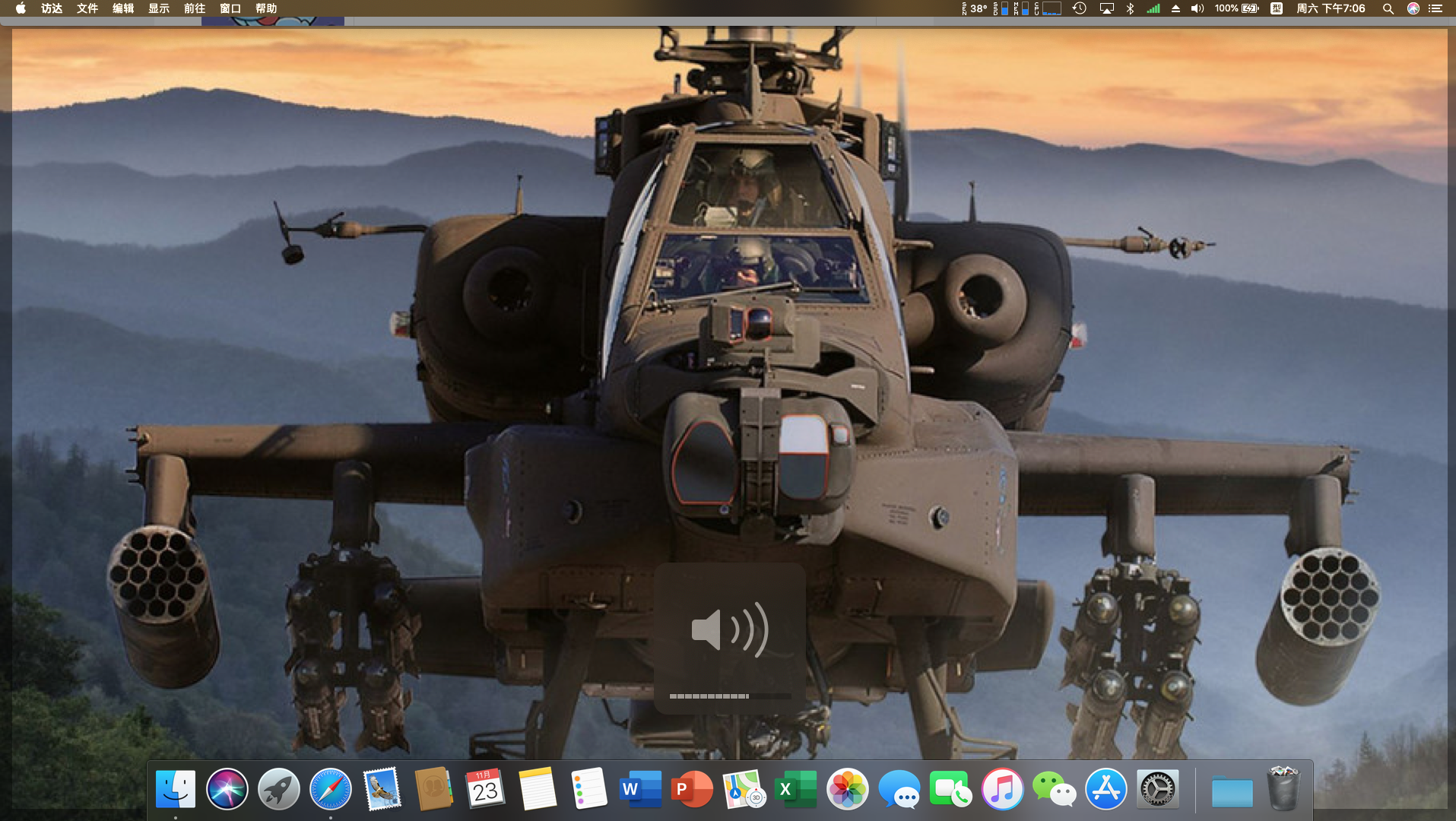Open the 前往 menu
The height and width of the screenshot is (821, 1456).
tap(195, 8)
